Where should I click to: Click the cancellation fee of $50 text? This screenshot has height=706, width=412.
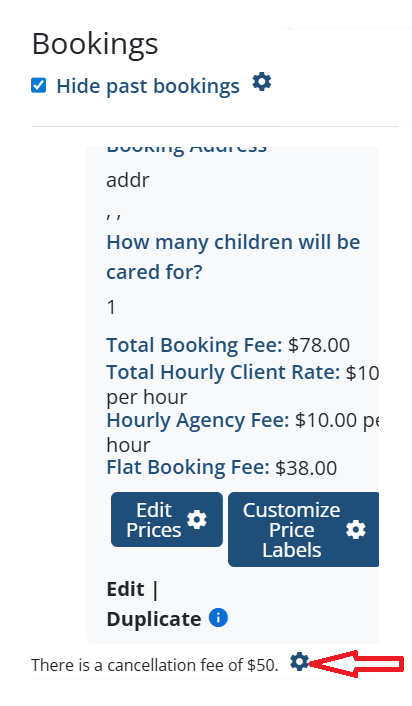point(155,665)
